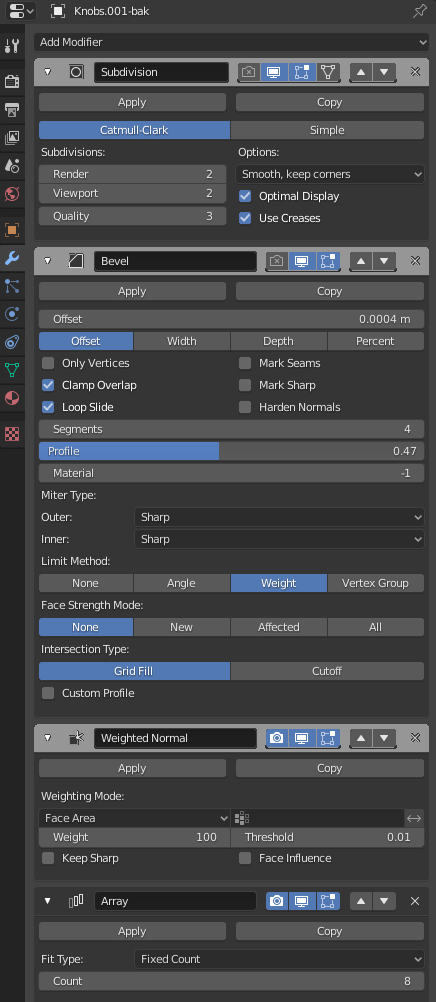Disable the Use Creases checkbox
Screen dimensions: 436x1002
(x=245, y=218)
